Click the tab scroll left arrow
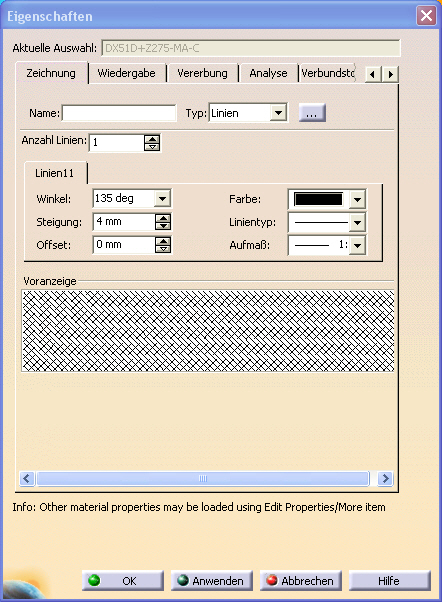 (x=372, y=74)
